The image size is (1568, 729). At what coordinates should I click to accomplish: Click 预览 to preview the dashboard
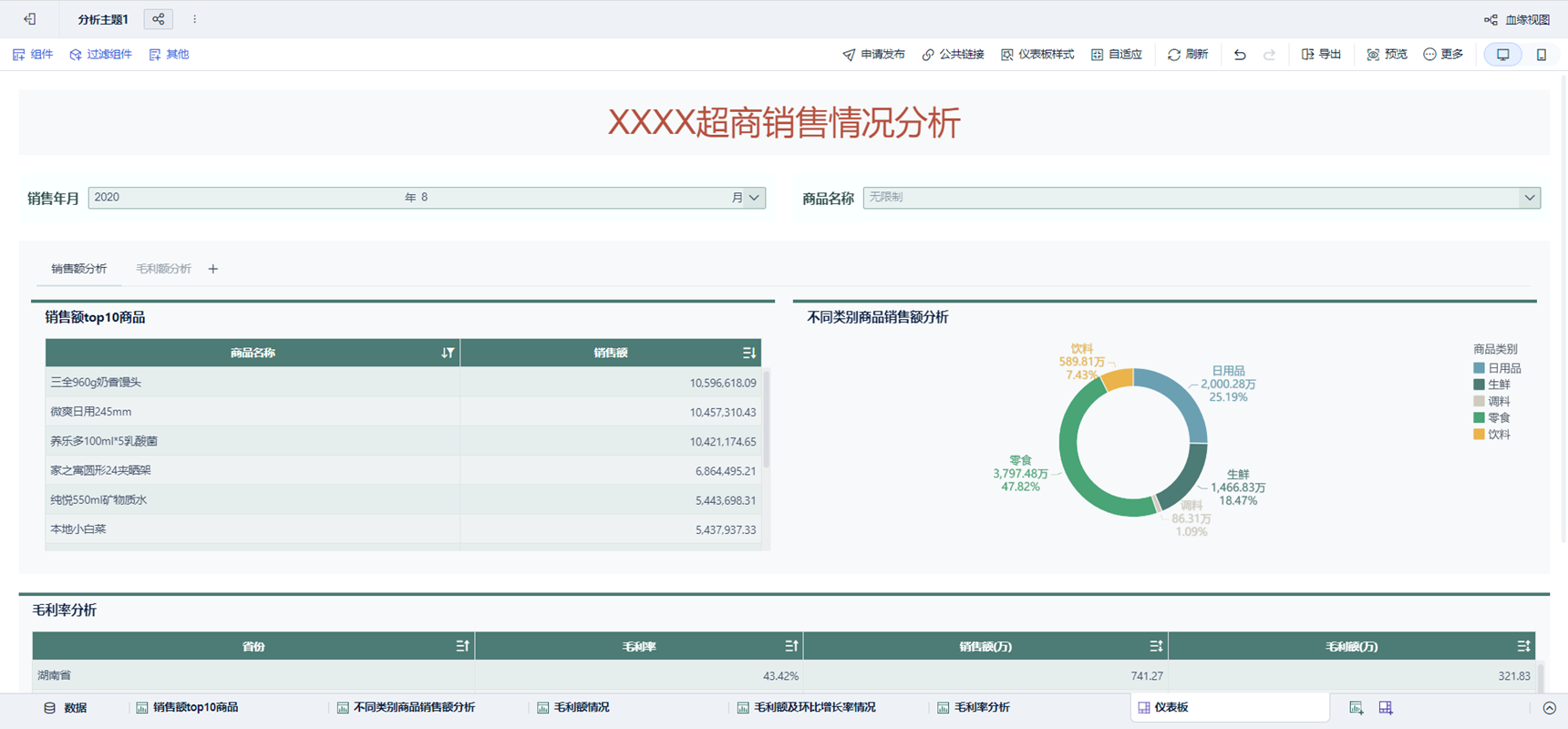[1387, 55]
